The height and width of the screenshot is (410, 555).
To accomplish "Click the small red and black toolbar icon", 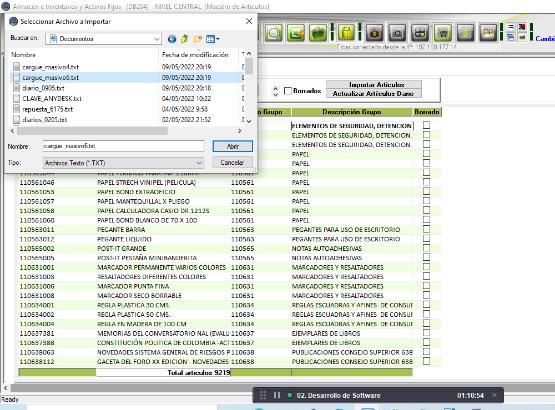I will point(522,27).
